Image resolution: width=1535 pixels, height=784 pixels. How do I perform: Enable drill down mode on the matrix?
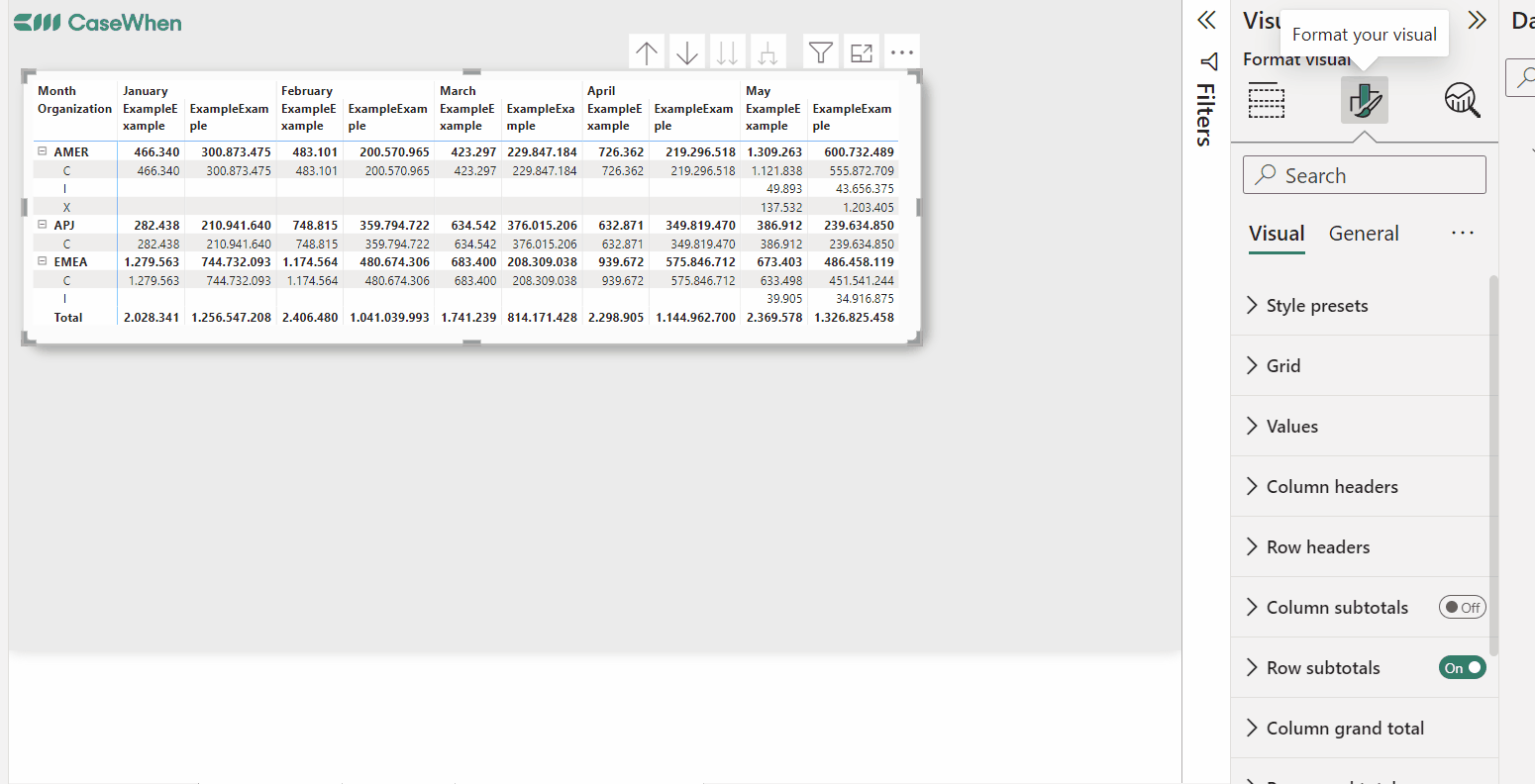tap(686, 51)
